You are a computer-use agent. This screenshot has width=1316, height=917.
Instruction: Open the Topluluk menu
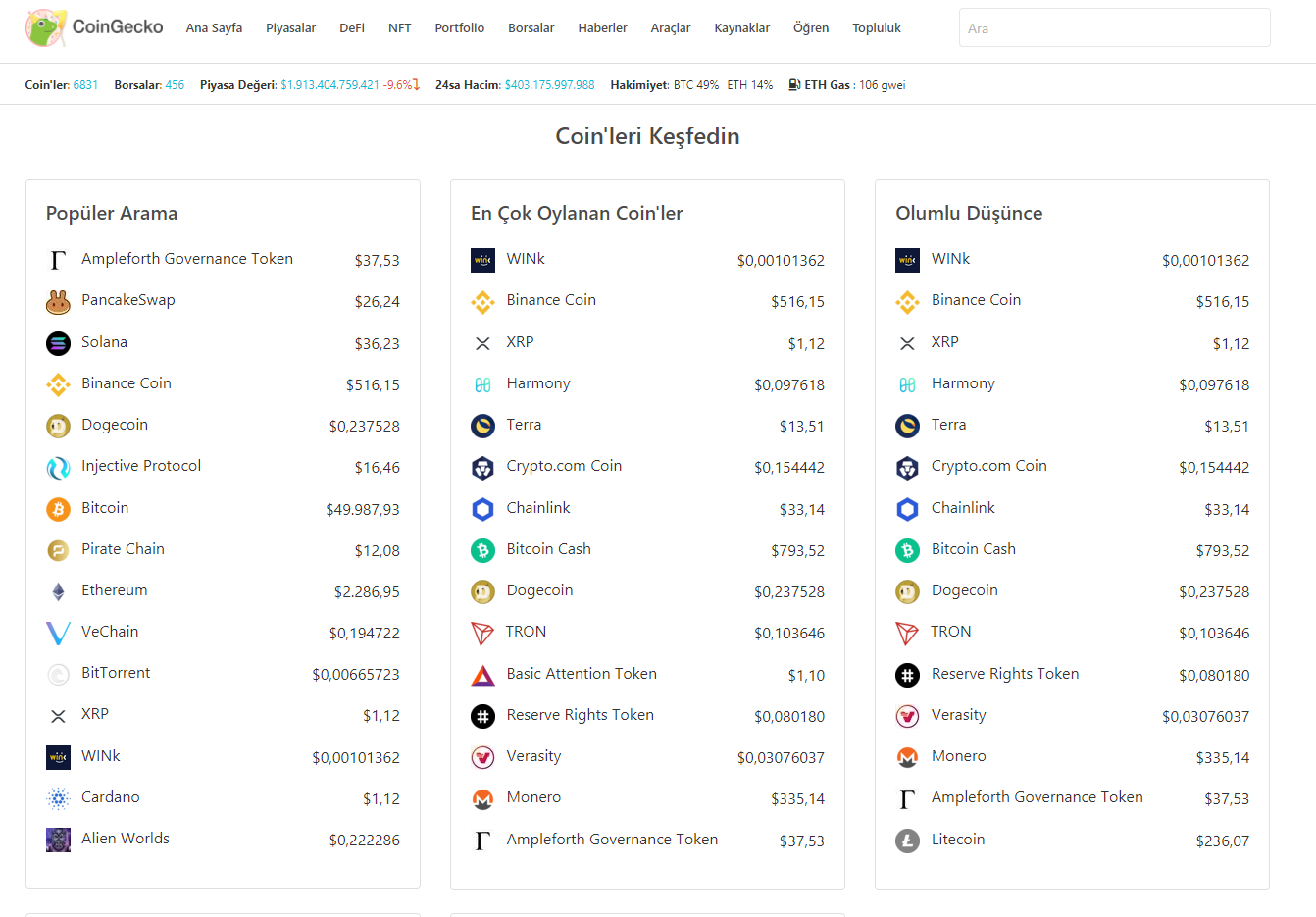coord(877,28)
